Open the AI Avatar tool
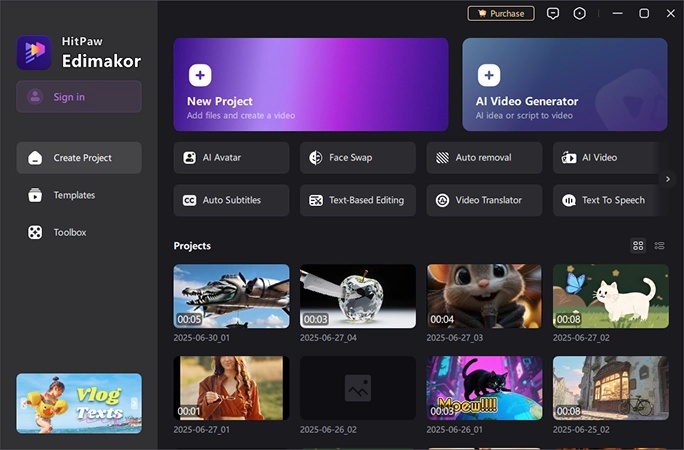Viewport: 684px width, 450px height. (x=231, y=157)
